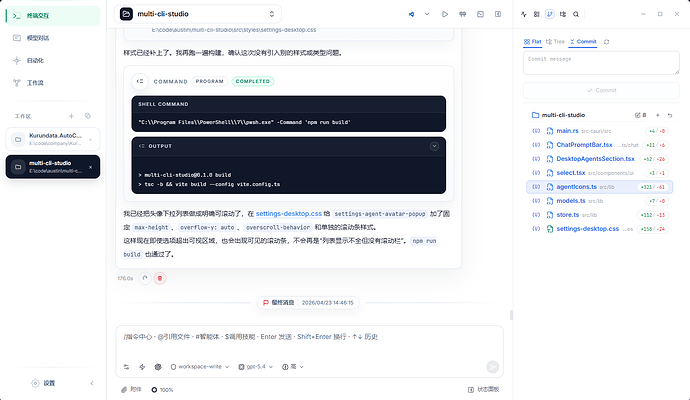The height and width of the screenshot is (400, 690).
Task: Toggle the side panel collapse icon
Action: coord(498,14)
